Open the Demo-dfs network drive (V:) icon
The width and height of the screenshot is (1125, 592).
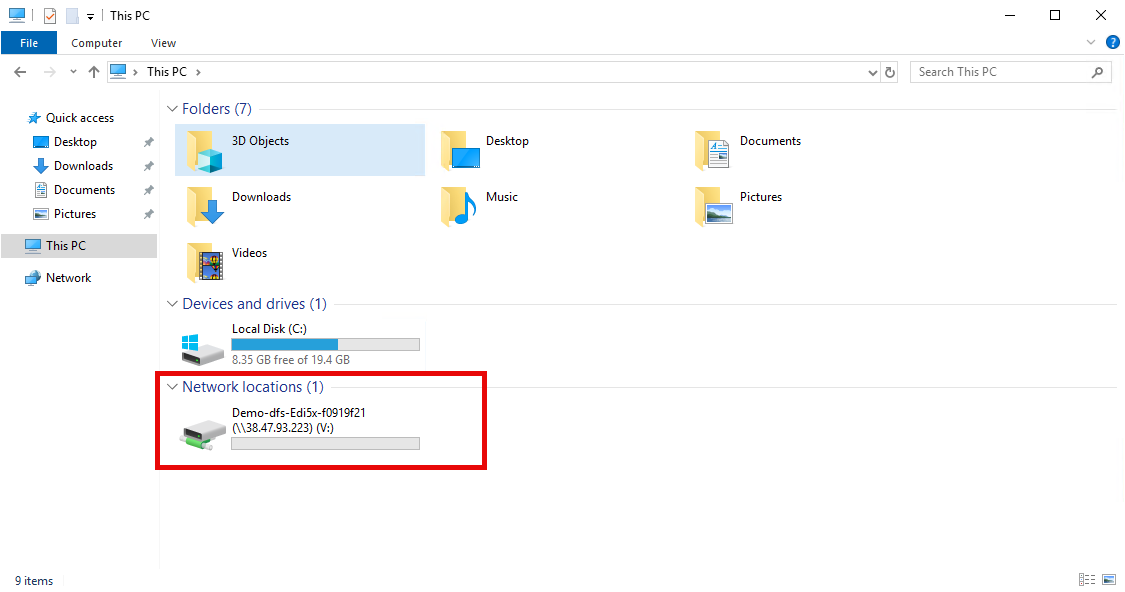tap(203, 432)
